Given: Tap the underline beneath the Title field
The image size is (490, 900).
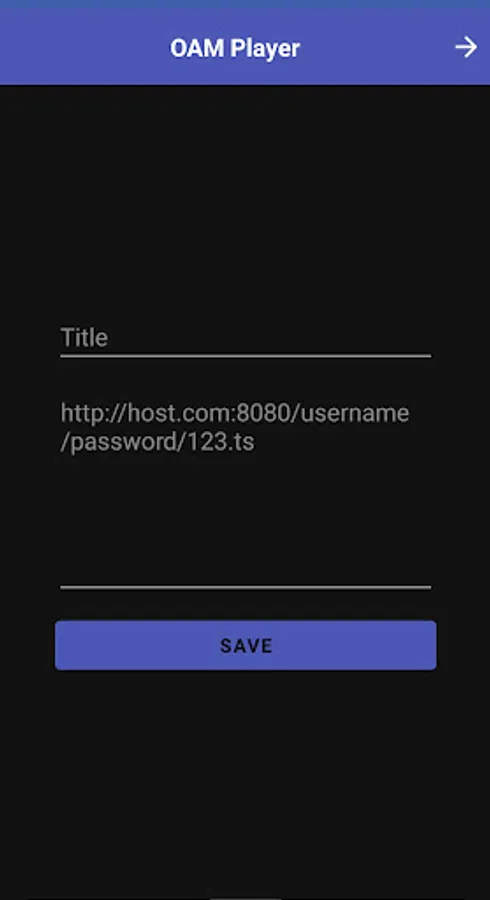Looking at the screenshot, I should (x=246, y=356).
